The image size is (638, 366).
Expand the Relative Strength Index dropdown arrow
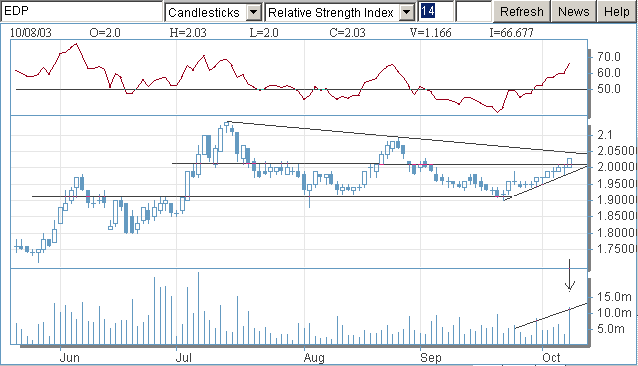[x=406, y=12]
